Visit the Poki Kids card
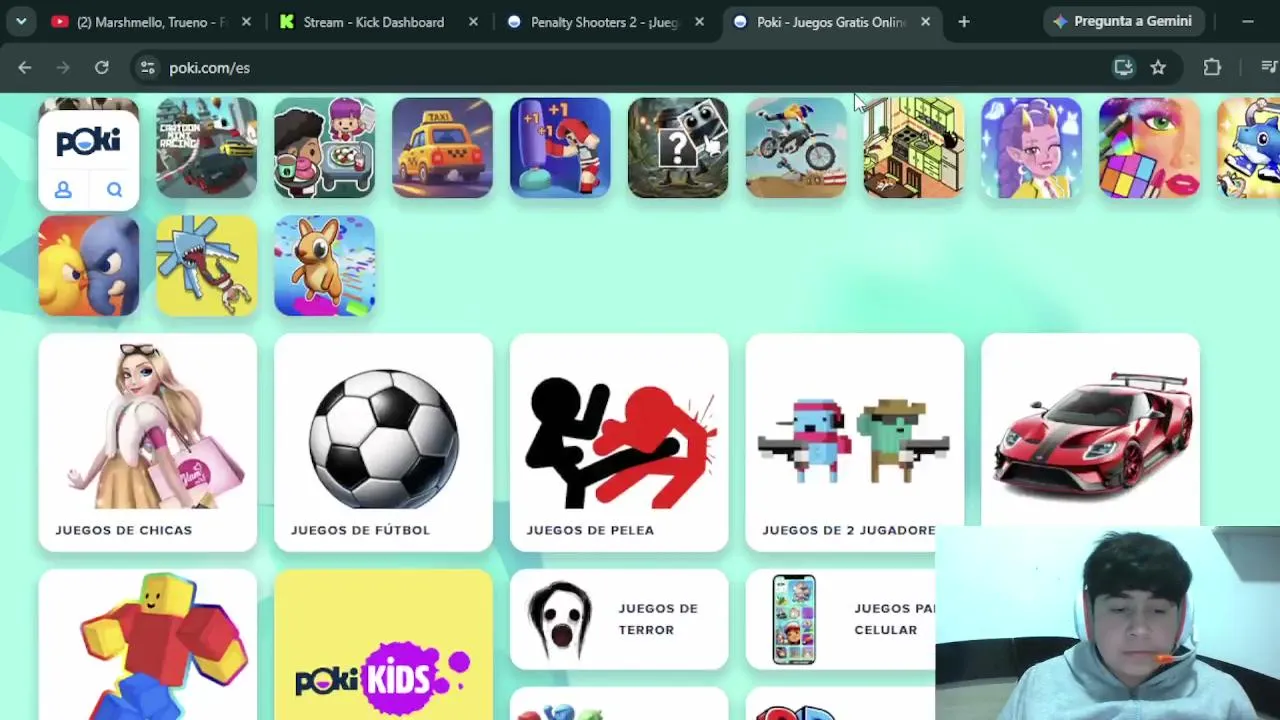The width and height of the screenshot is (1280, 720). tap(383, 644)
